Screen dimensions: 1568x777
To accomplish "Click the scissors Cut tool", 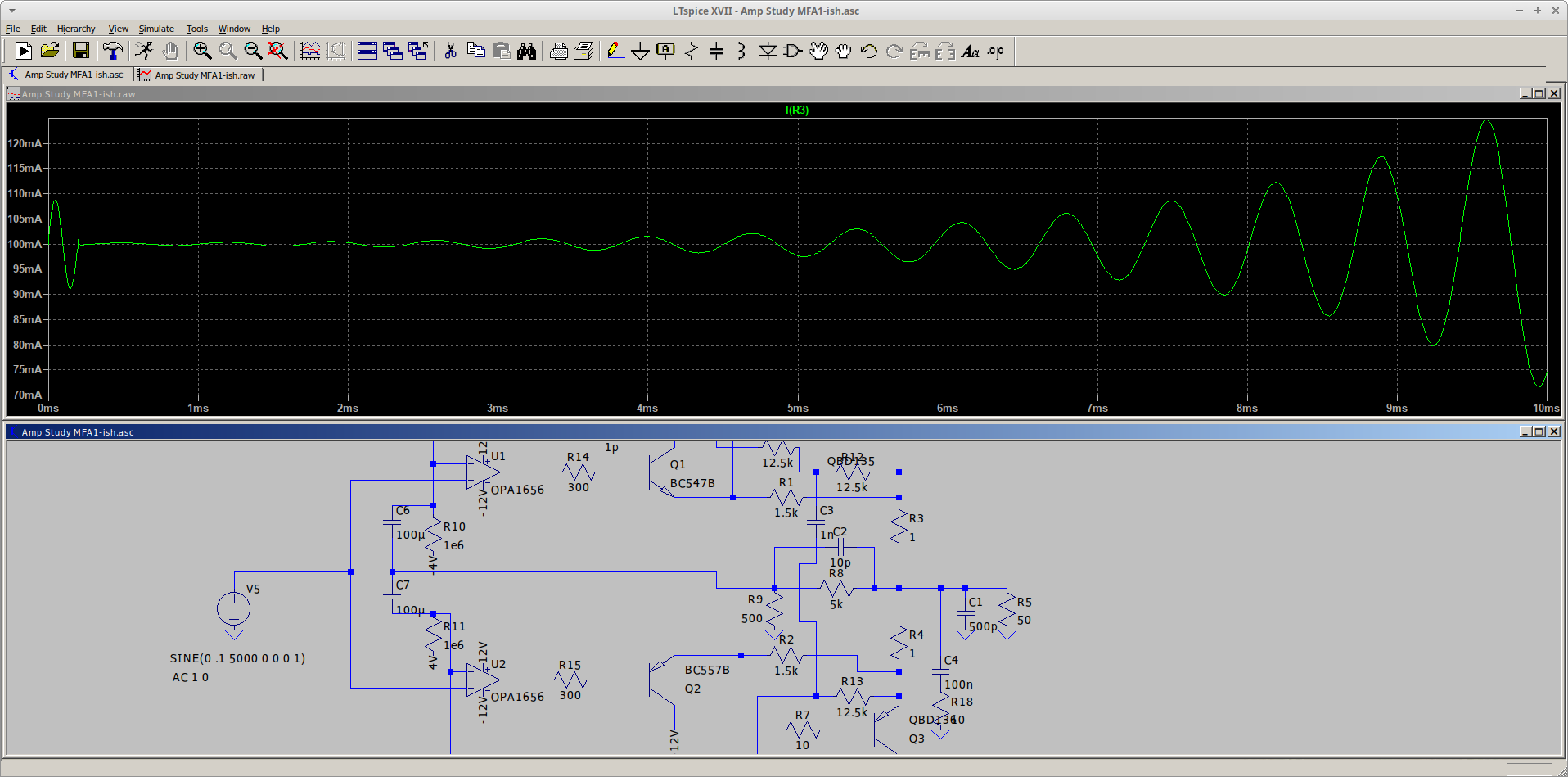I will 450,52.
